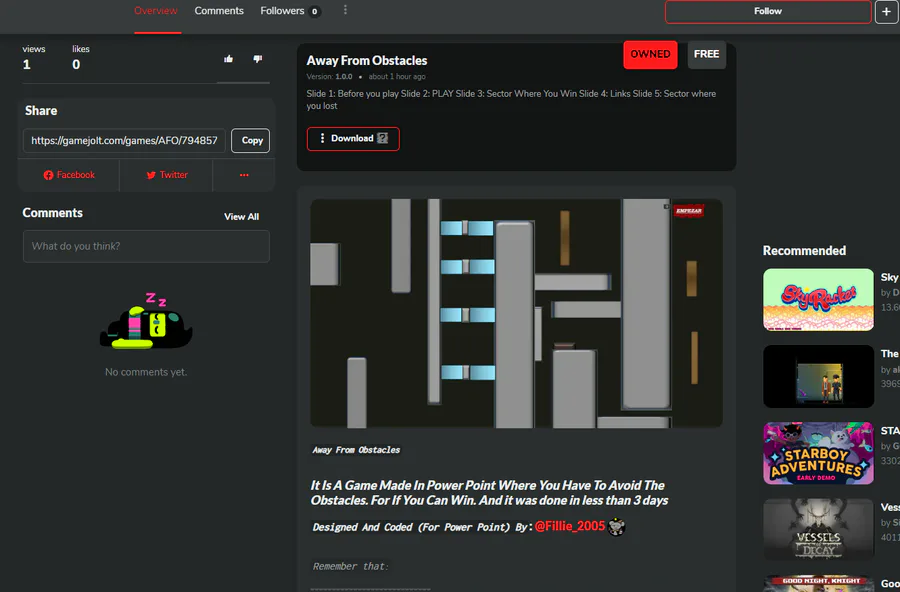This screenshot has width=900, height=592.
Task: Open the Vessels of Decay recommended game
Action: pyautogui.click(x=818, y=529)
